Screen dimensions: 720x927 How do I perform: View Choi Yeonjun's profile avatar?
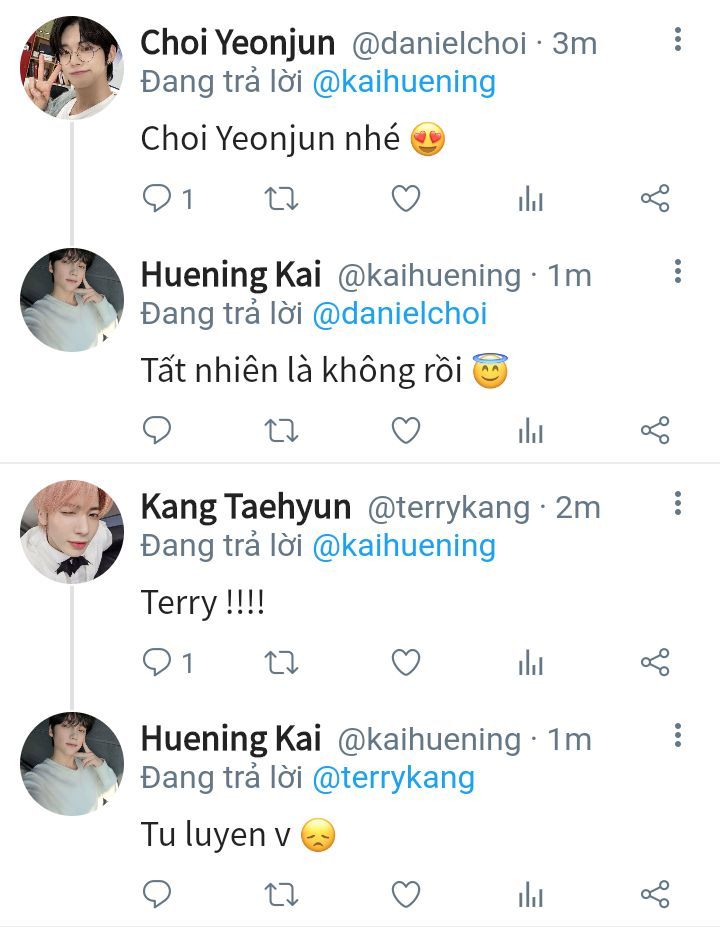72,68
